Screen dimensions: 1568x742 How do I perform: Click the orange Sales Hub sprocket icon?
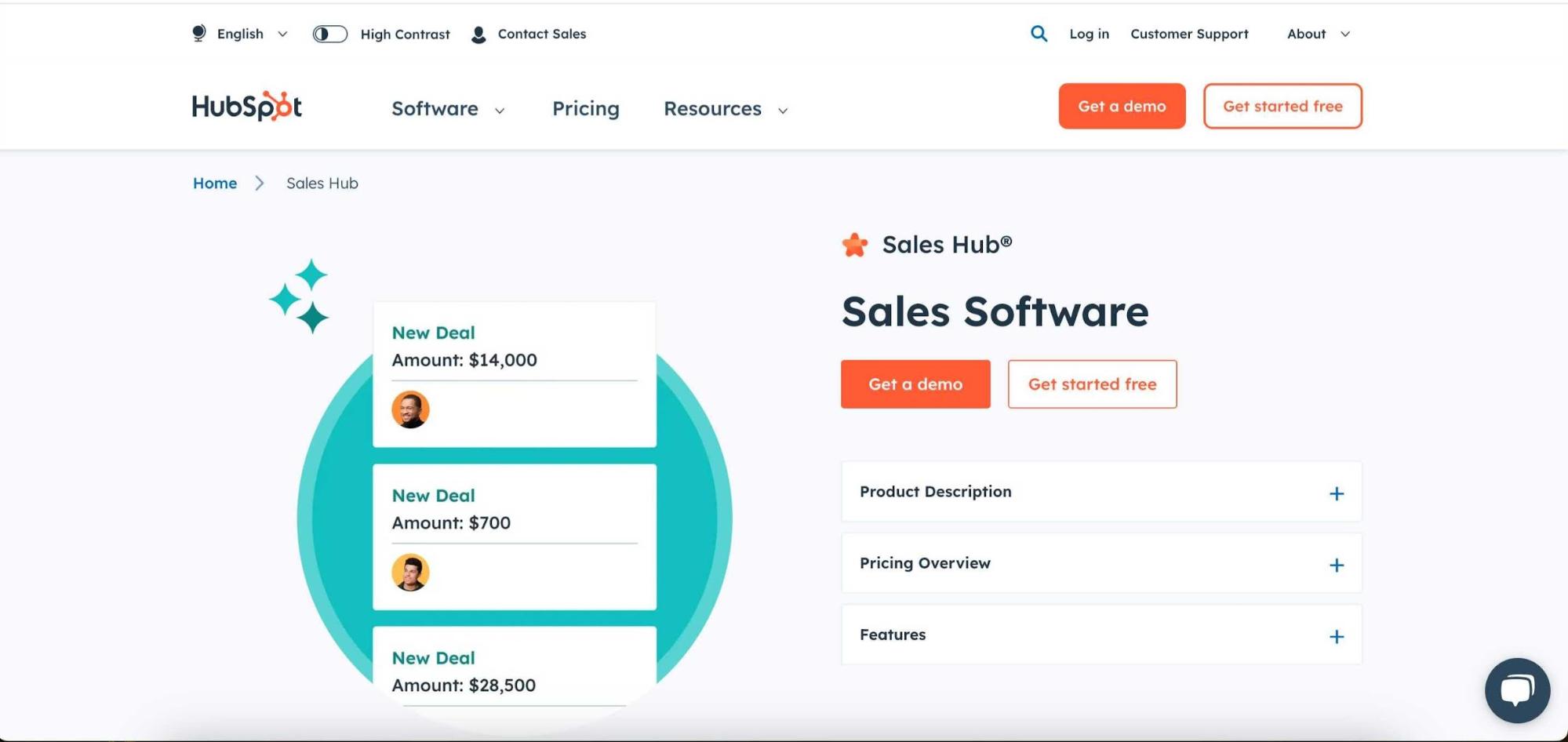pyautogui.click(x=856, y=244)
